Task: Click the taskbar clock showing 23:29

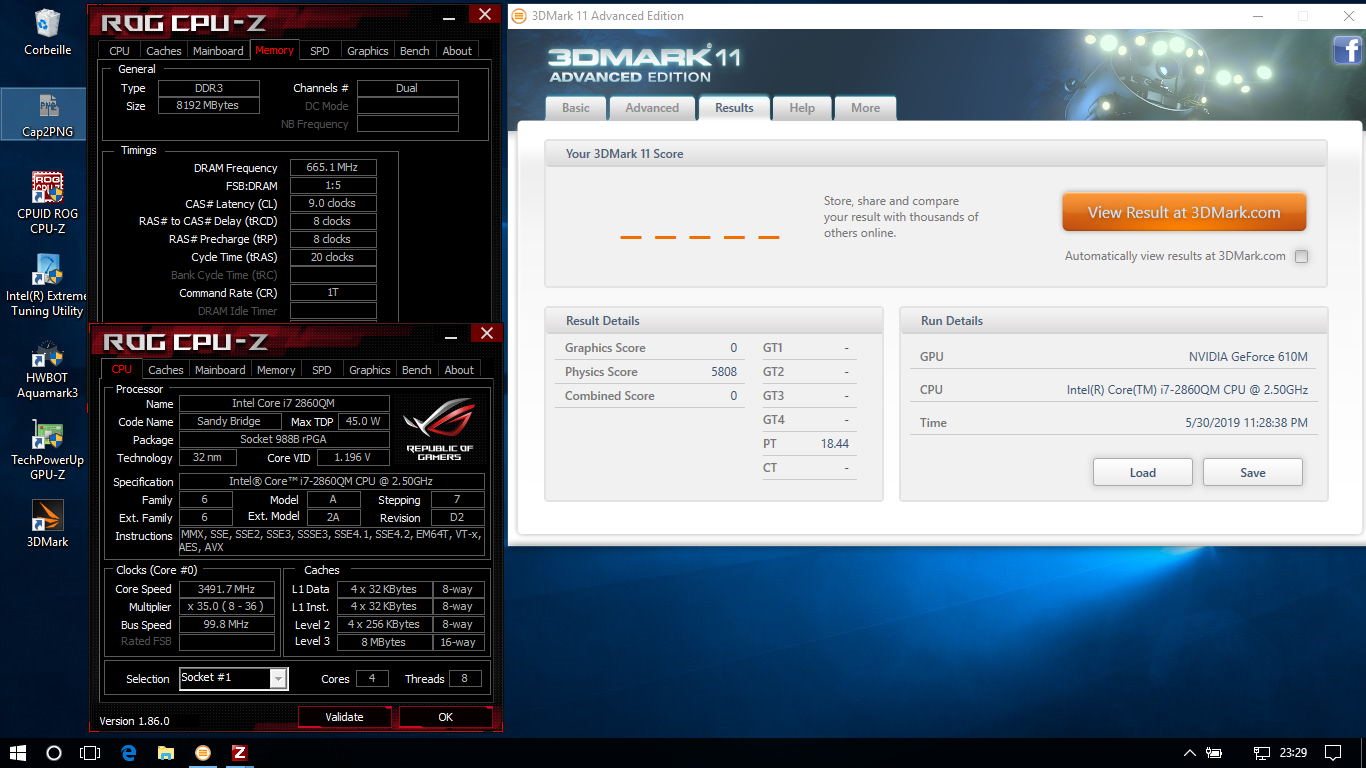Action: coord(1294,753)
